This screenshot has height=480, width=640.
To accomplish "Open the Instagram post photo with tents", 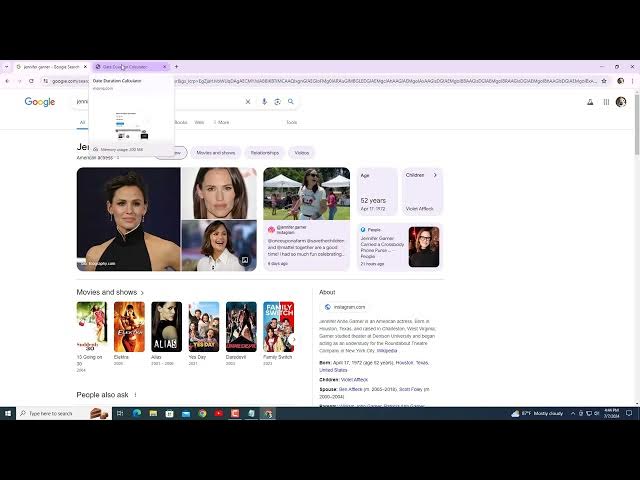I will [307, 194].
